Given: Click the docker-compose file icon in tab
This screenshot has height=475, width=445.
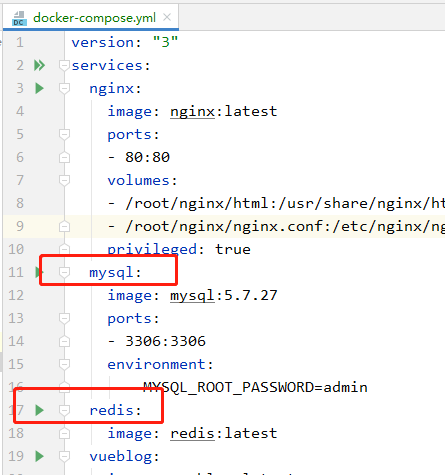Looking at the screenshot, I should (19, 18).
